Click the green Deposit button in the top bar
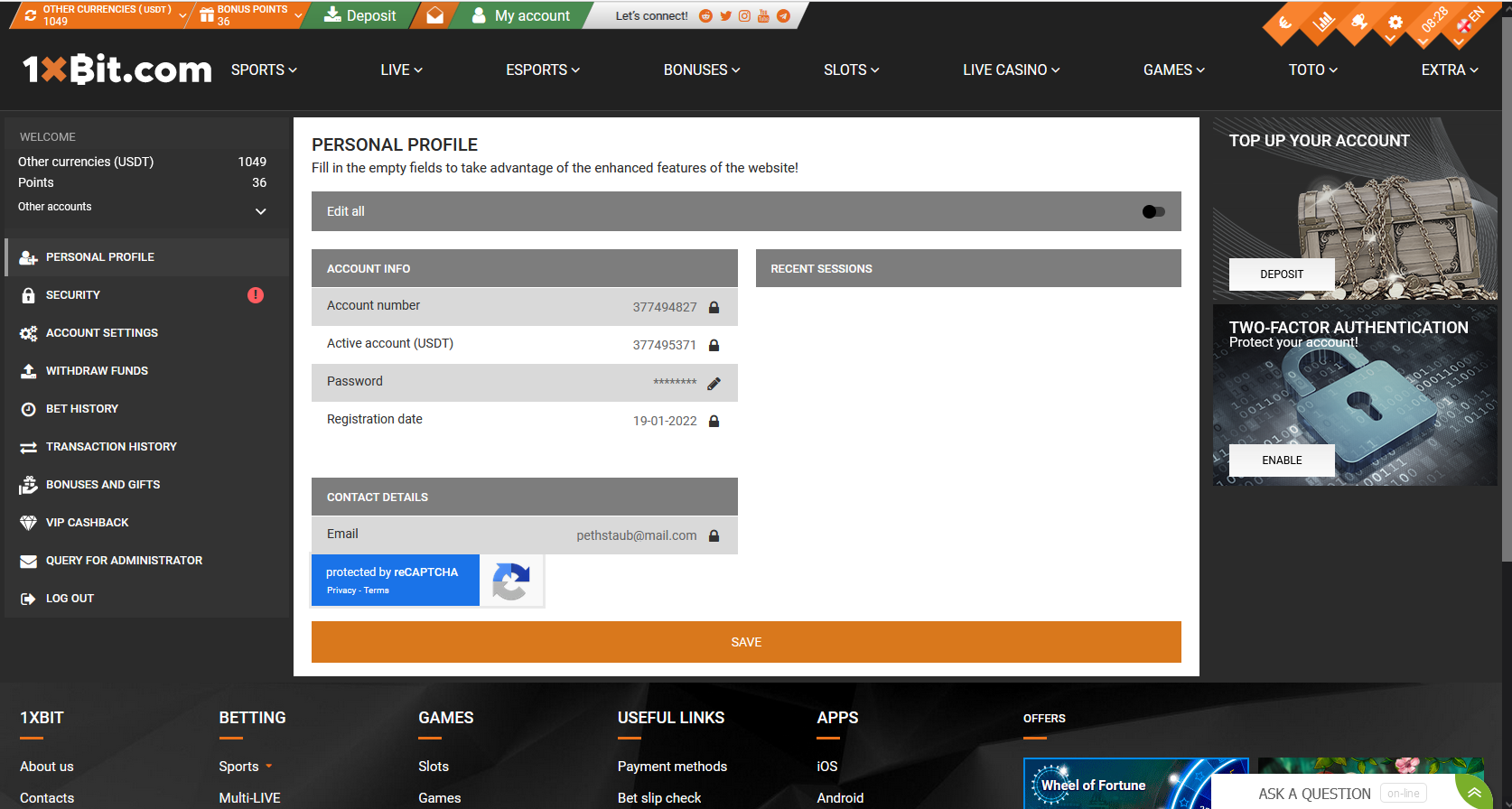The height and width of the screenshot is (809, 1512). coord(359,15)
